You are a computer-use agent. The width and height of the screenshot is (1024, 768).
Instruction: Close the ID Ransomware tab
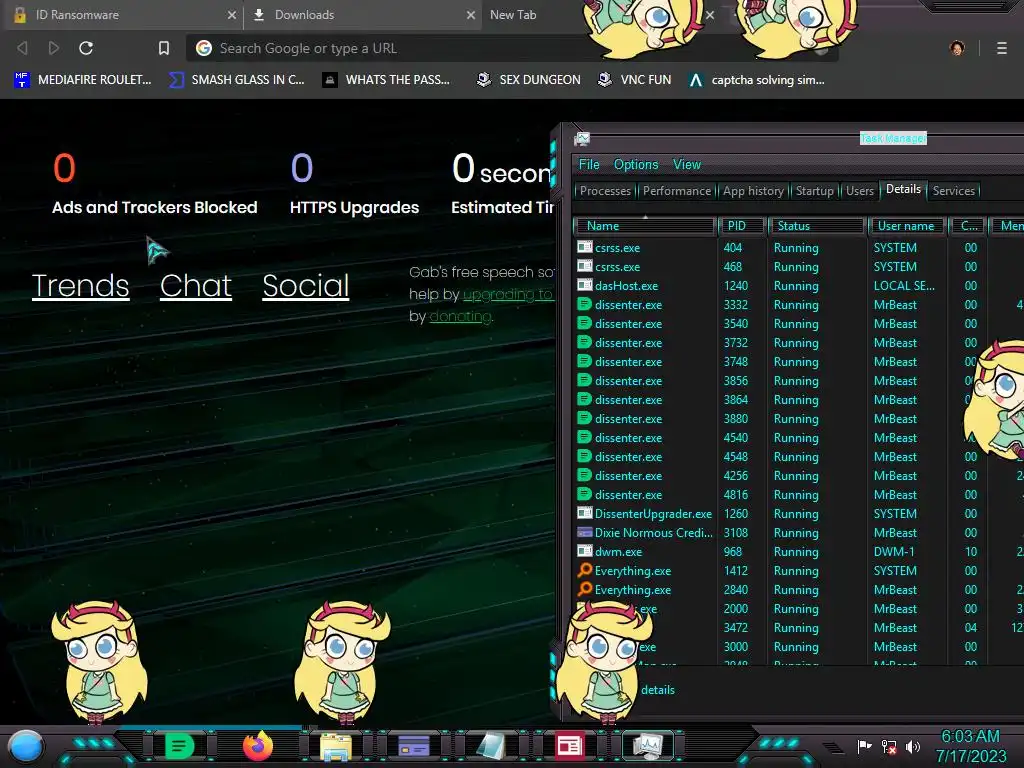click(232, 15)
